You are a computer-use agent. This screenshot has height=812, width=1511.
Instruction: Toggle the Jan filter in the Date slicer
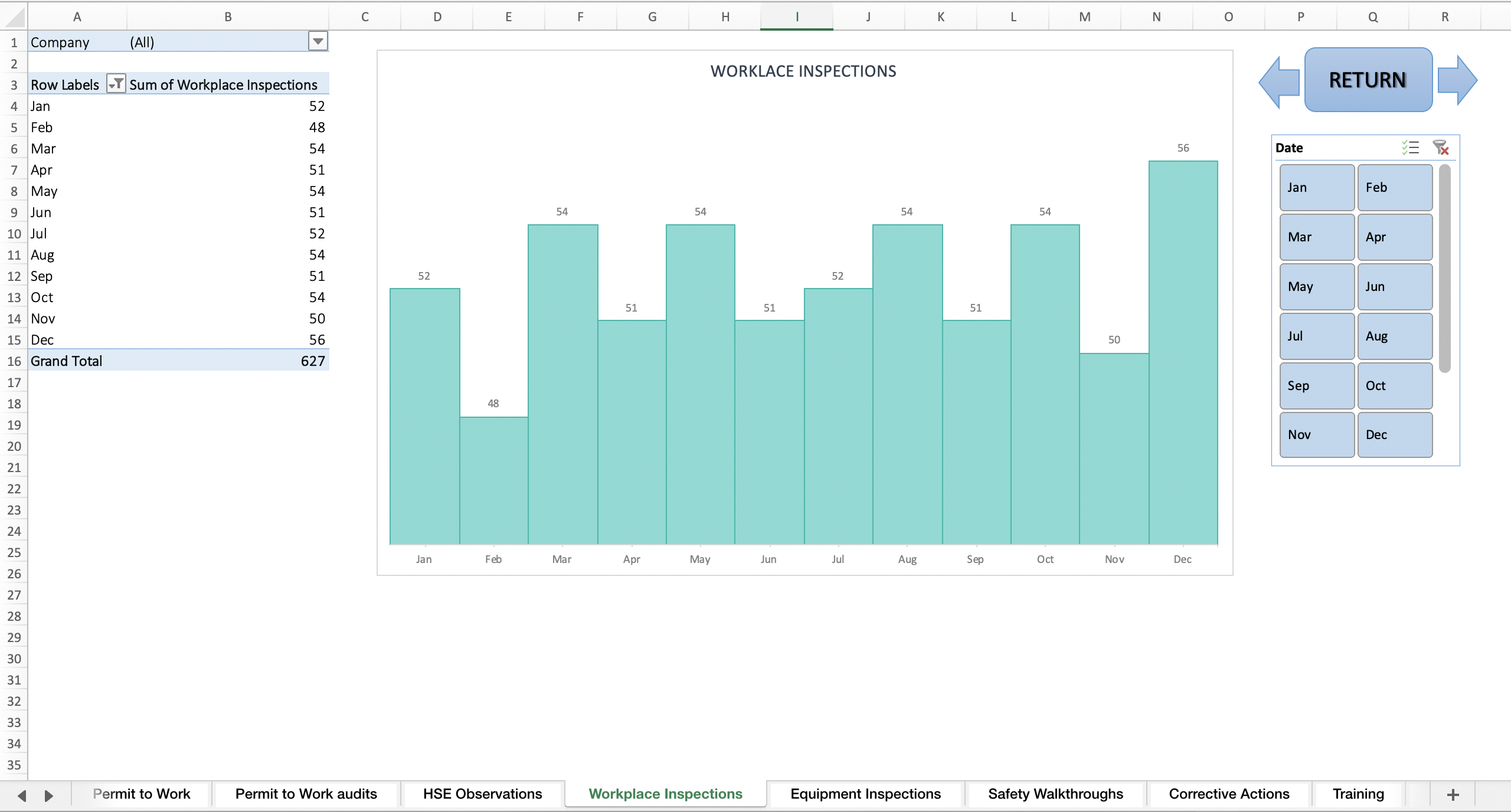click(1316, 187)
